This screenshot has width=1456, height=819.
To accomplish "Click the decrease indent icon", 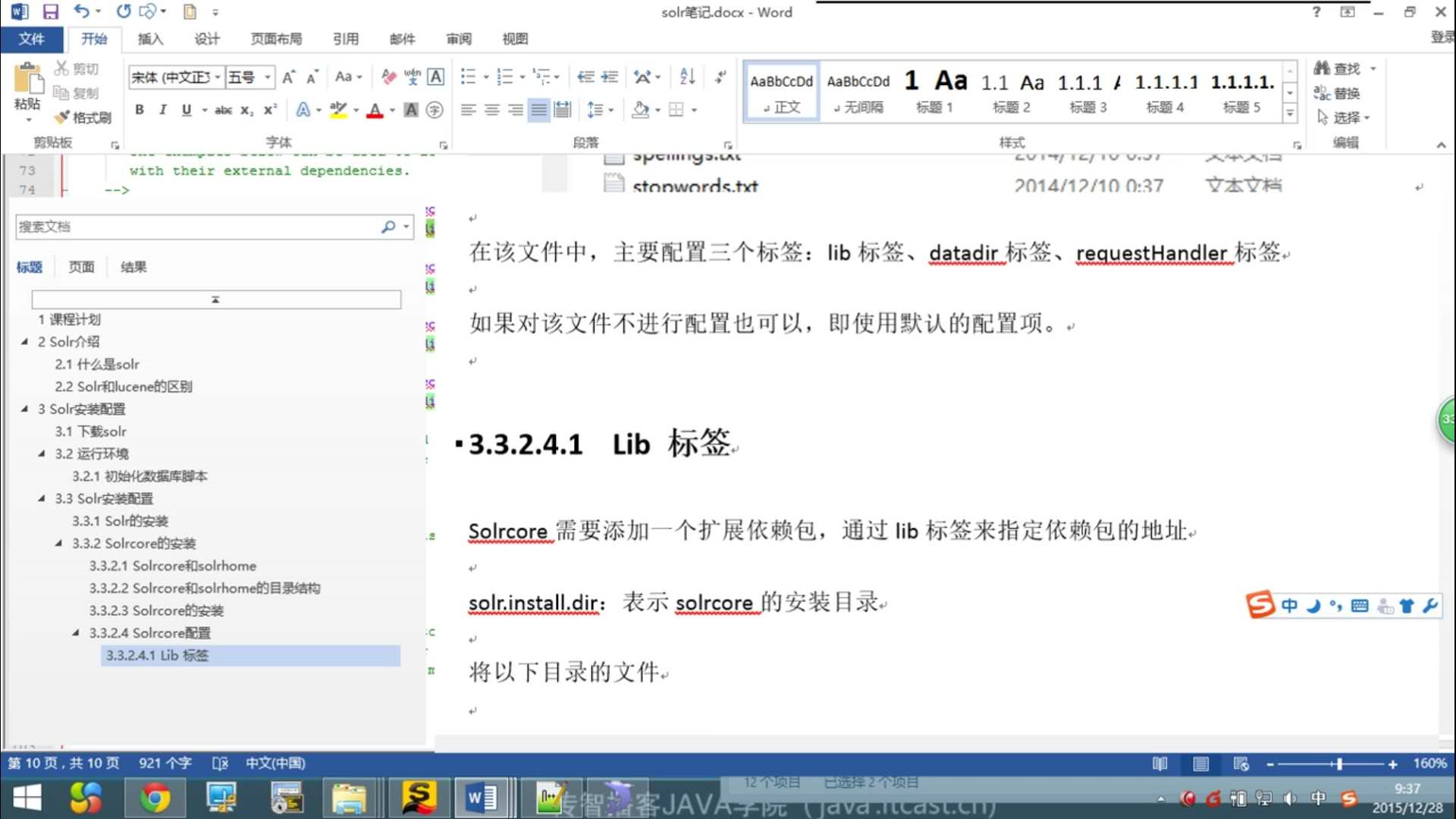I will point(585,77).
